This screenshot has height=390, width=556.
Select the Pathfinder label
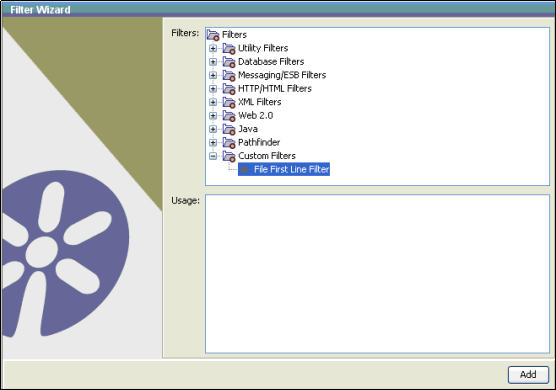(x=259, y=143)
